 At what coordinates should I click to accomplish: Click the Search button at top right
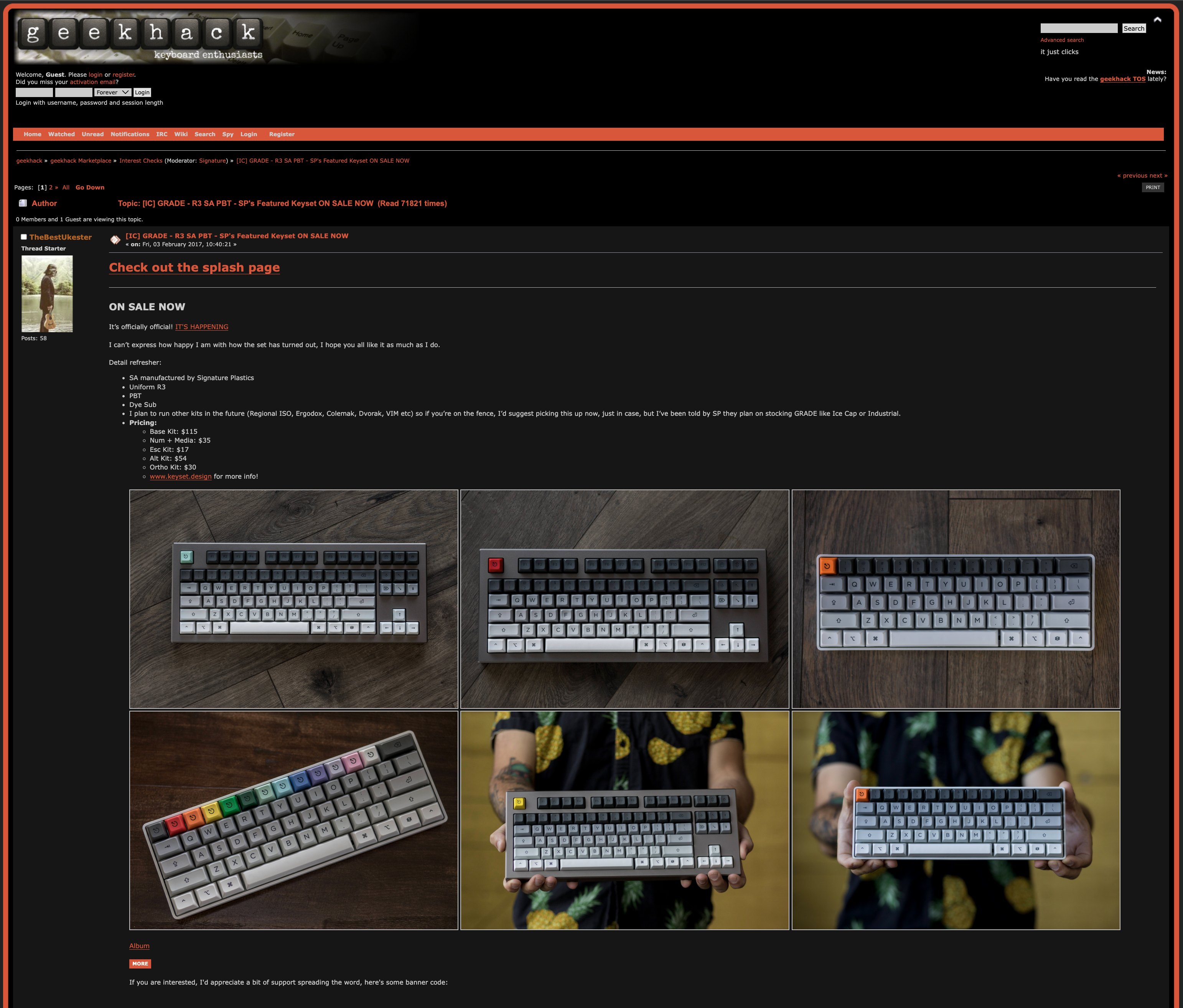click(1134, 28)
